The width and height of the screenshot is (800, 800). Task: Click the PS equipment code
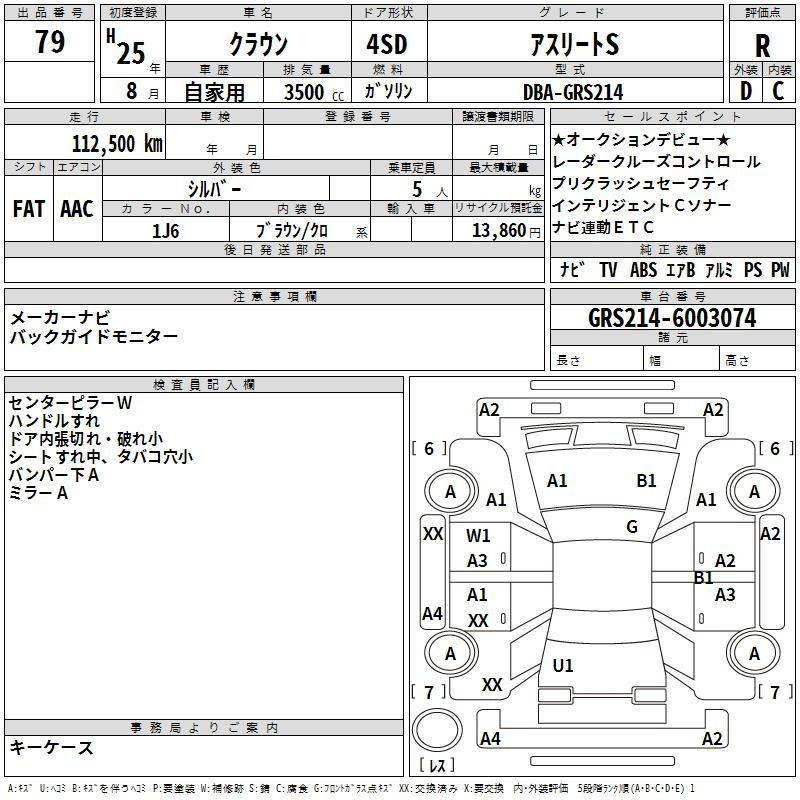[x=753, y=270]
